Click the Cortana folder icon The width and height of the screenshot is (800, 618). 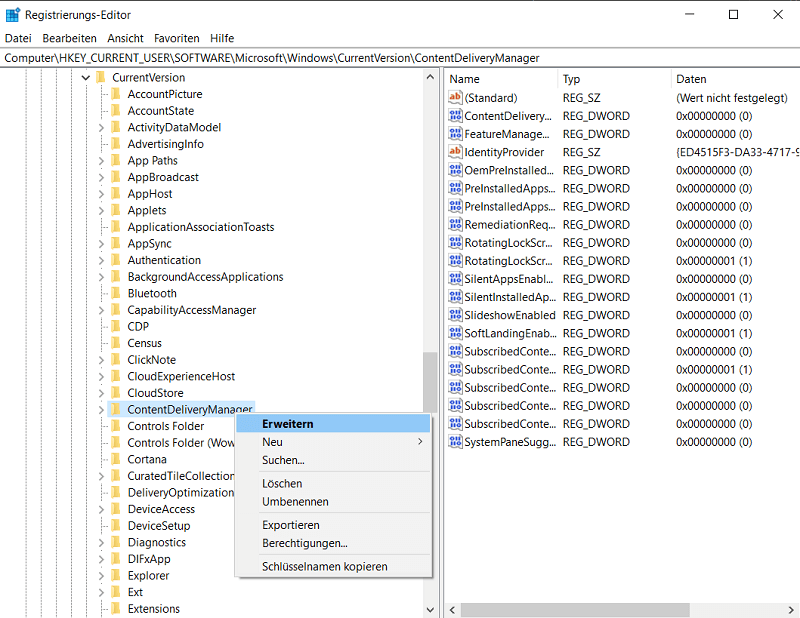coord(116,459)
